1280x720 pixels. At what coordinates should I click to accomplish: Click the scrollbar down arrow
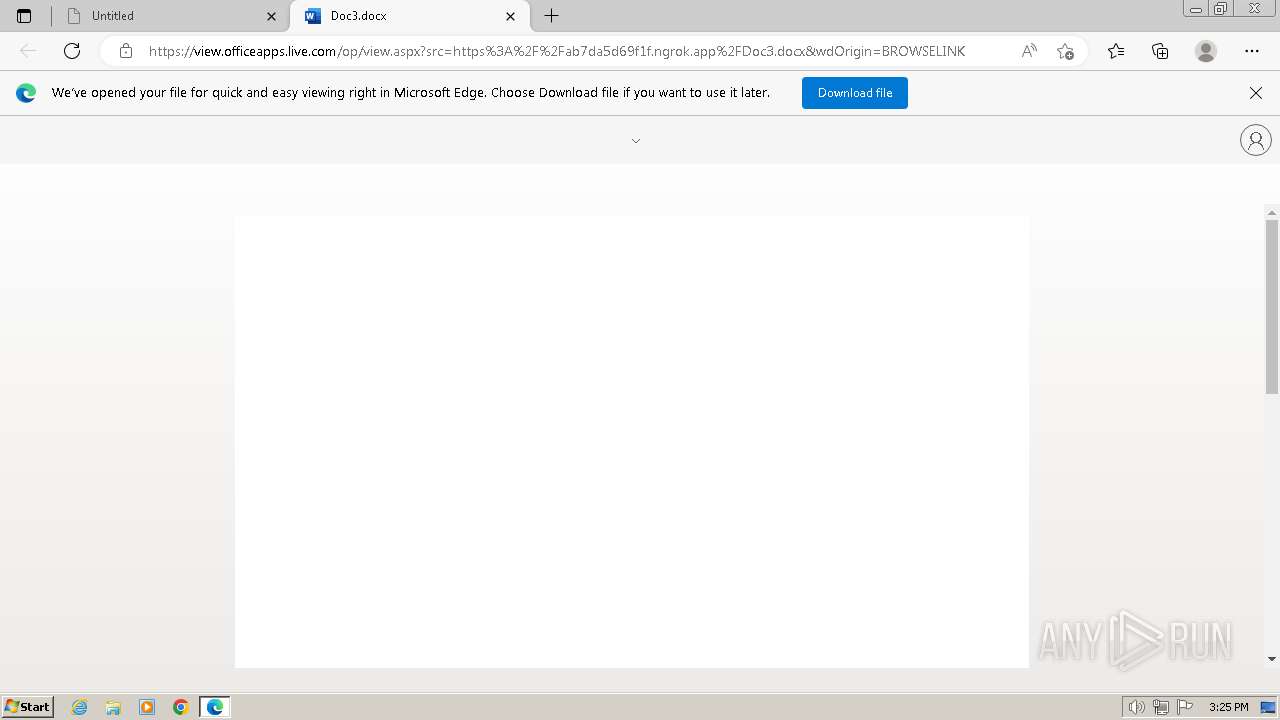[x=1272, y=659]
